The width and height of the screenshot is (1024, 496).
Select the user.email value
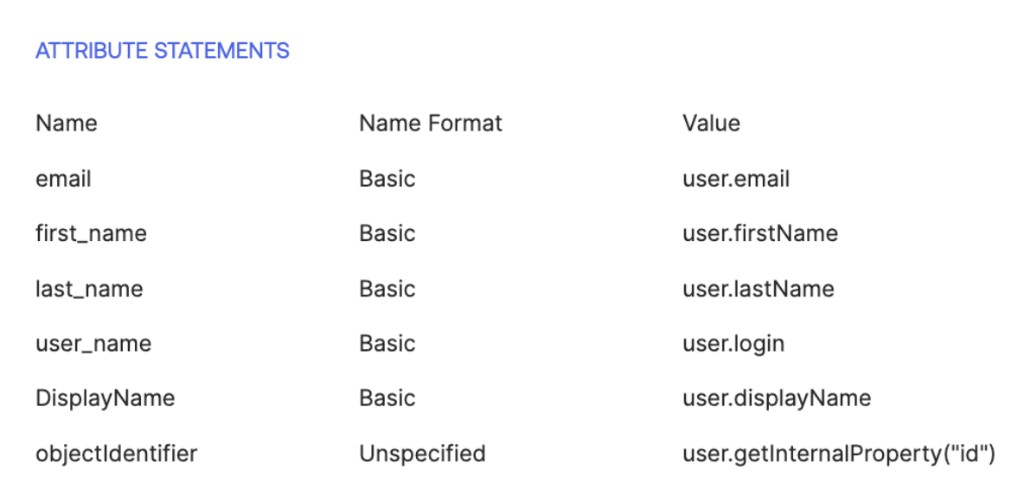[x=736, y=179]
